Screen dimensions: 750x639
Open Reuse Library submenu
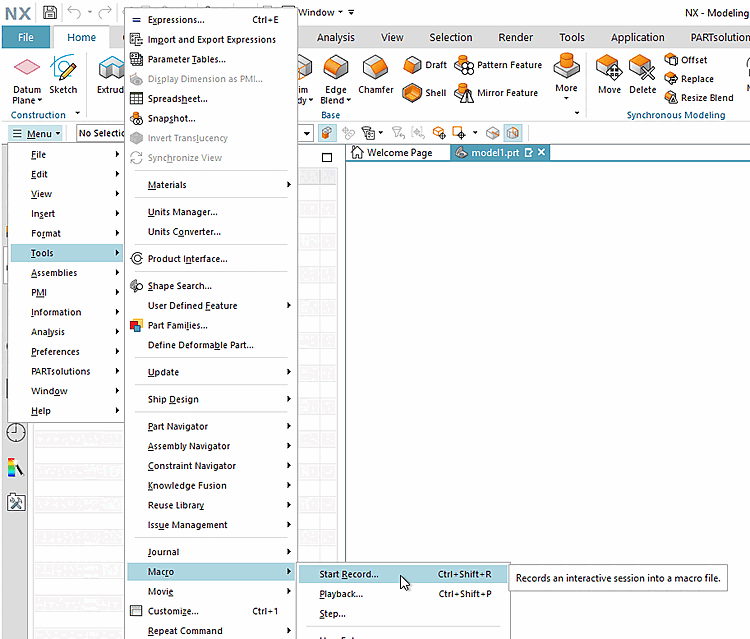click(210, 505)
